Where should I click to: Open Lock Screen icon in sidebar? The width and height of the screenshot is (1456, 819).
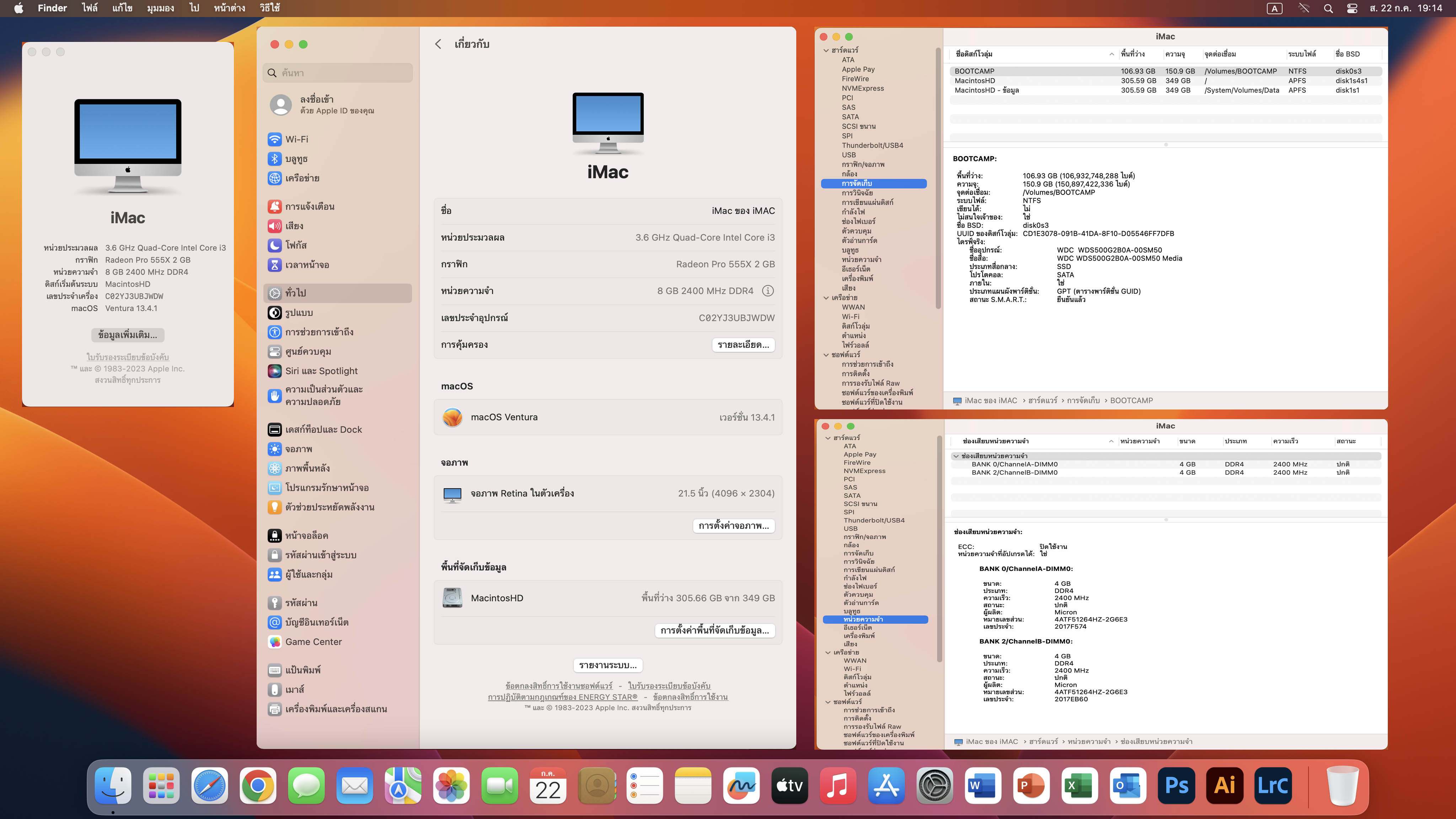click(x=275, y=535)
